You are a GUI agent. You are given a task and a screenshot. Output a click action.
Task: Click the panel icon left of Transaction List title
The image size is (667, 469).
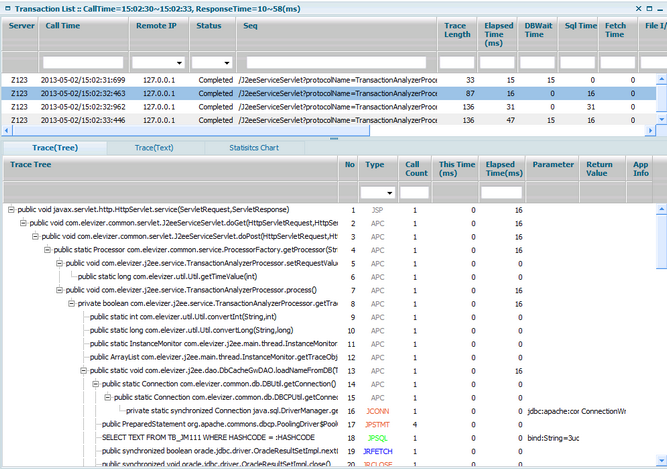8,9
